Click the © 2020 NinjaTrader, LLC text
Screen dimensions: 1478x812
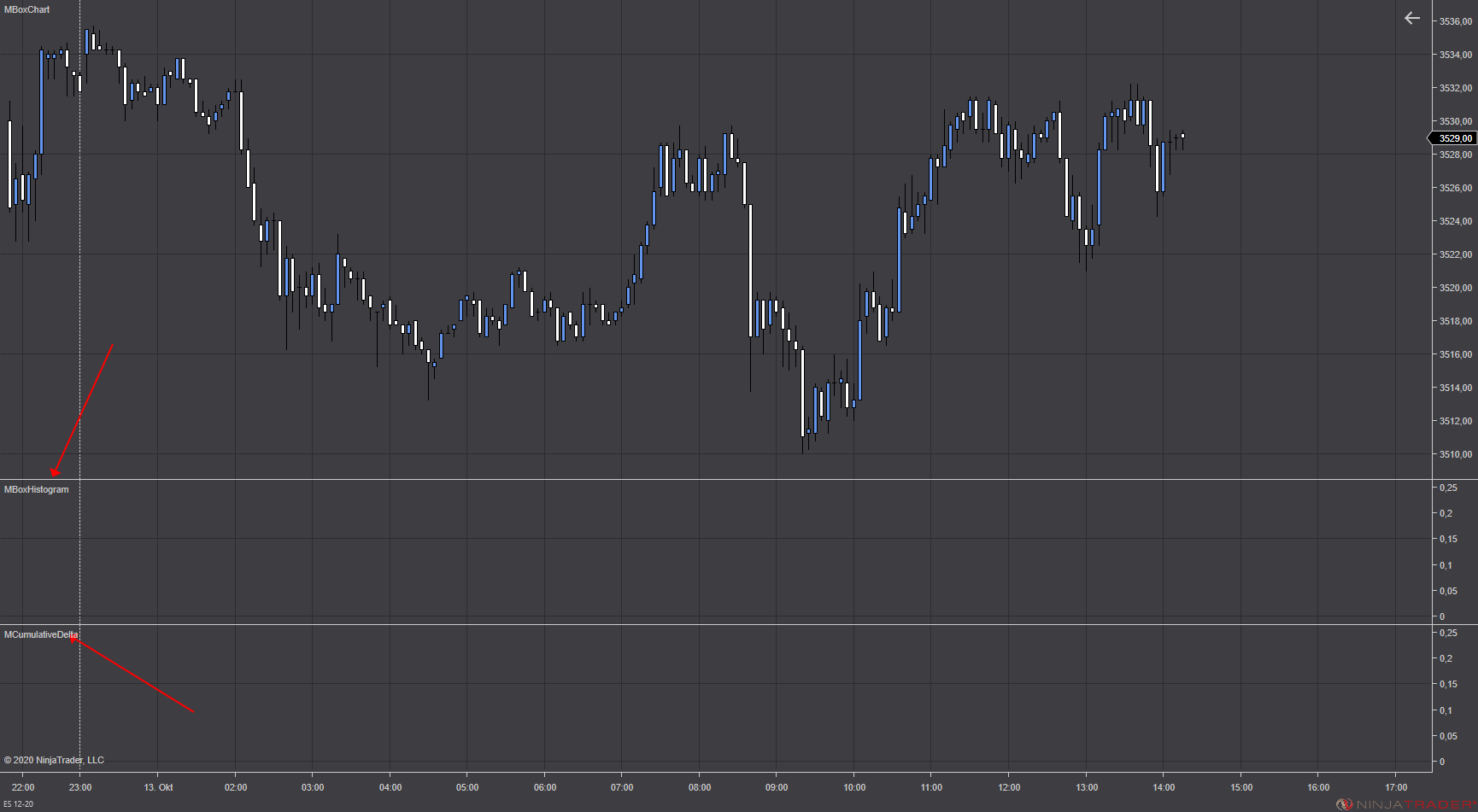[x=54, y=760]
